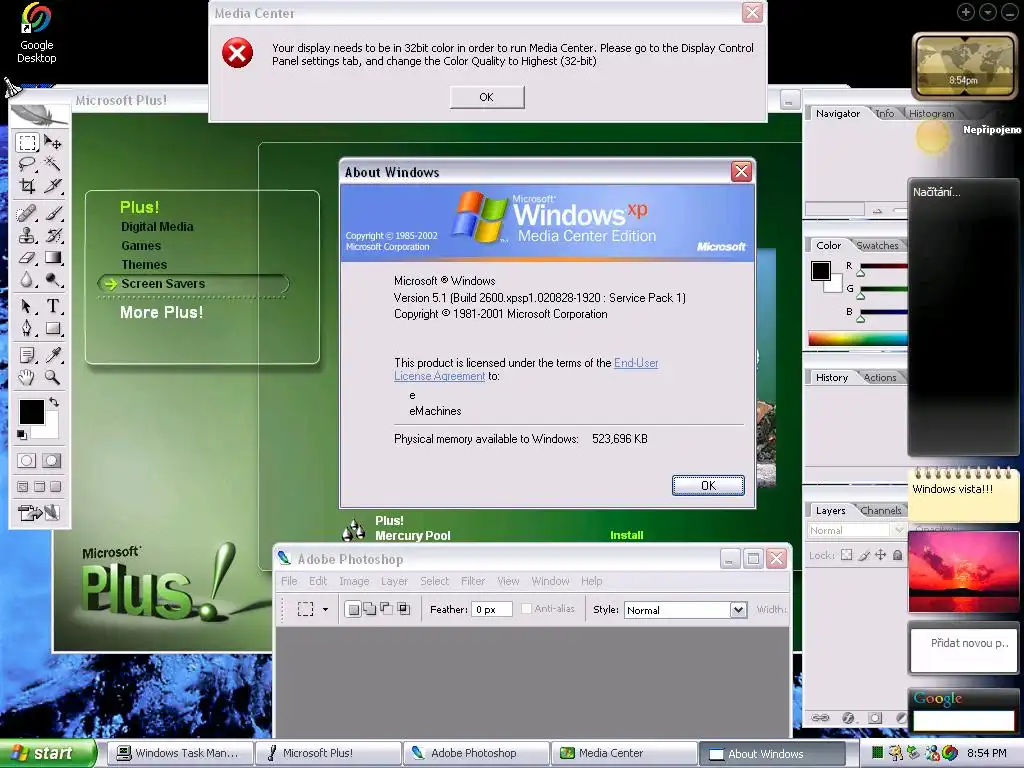Select the Type tool
Image resolution: width=1024 pixels, height=768 pixels.
53,306
